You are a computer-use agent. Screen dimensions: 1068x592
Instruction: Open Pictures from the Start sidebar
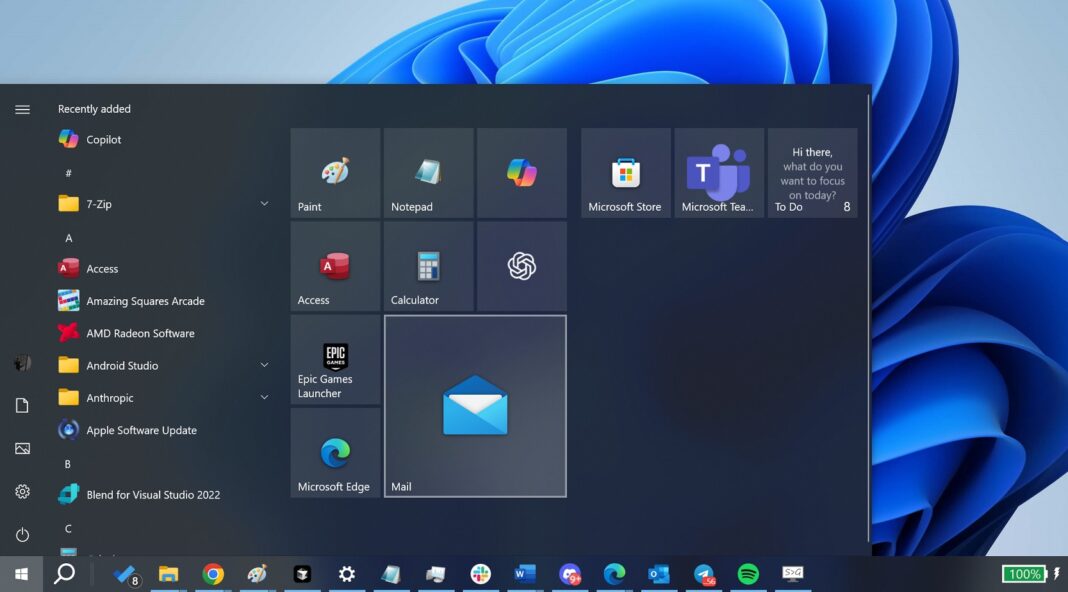point(22,448)
